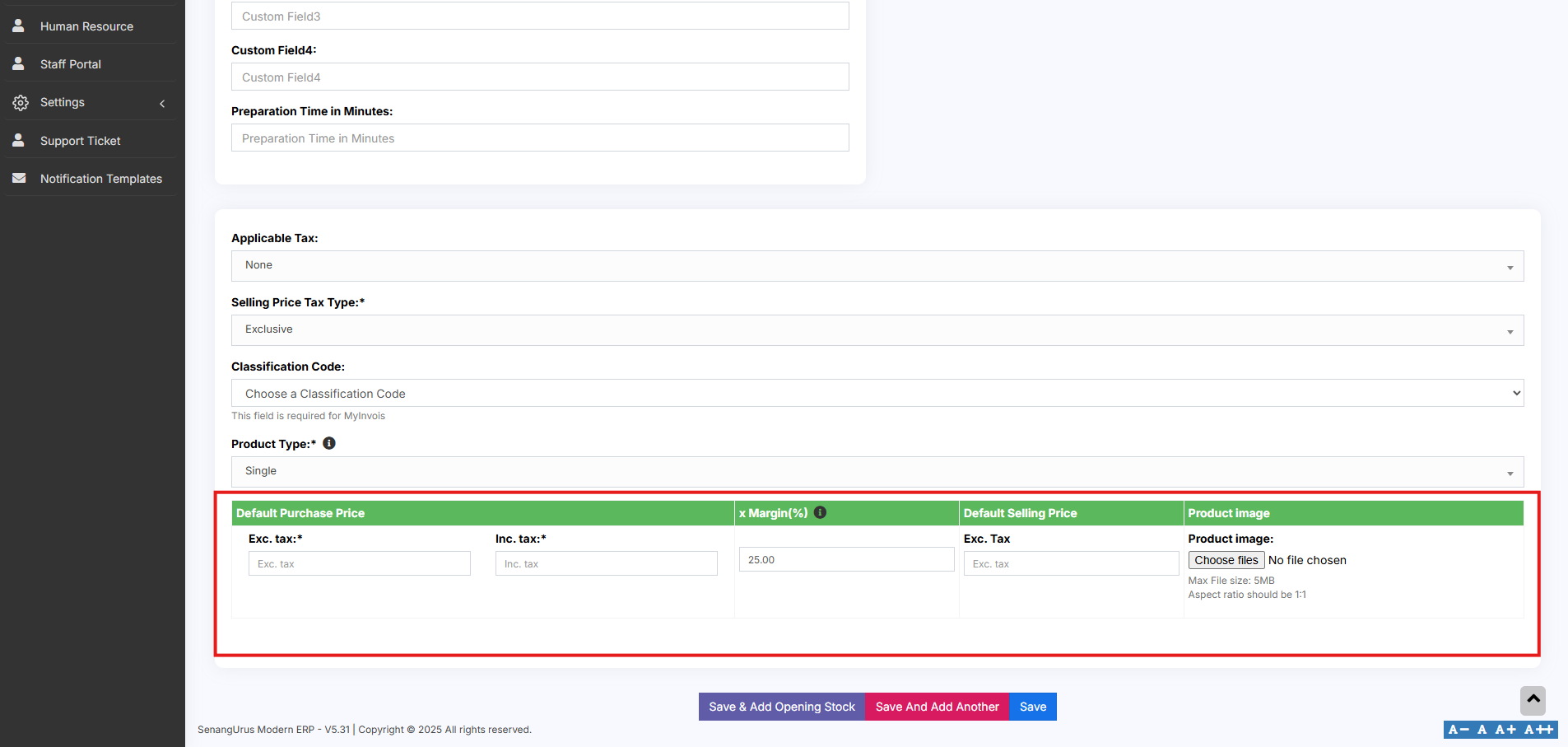This screenshot has width=1568, height=747.
Task: Open the Classification Code dropdown
Action: 877,394
